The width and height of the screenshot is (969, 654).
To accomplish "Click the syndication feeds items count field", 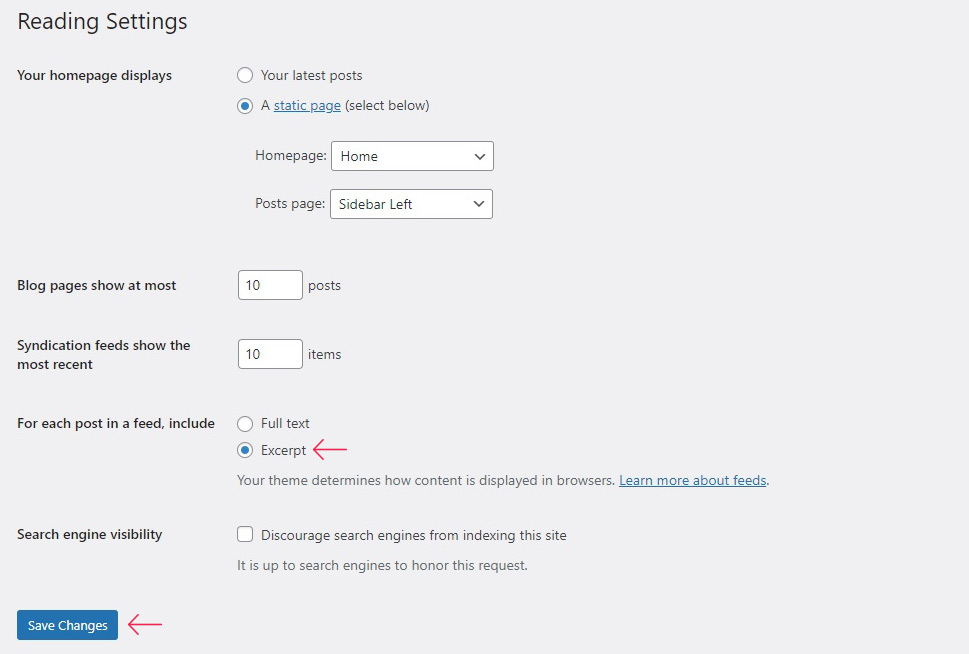I will point(270,354).
